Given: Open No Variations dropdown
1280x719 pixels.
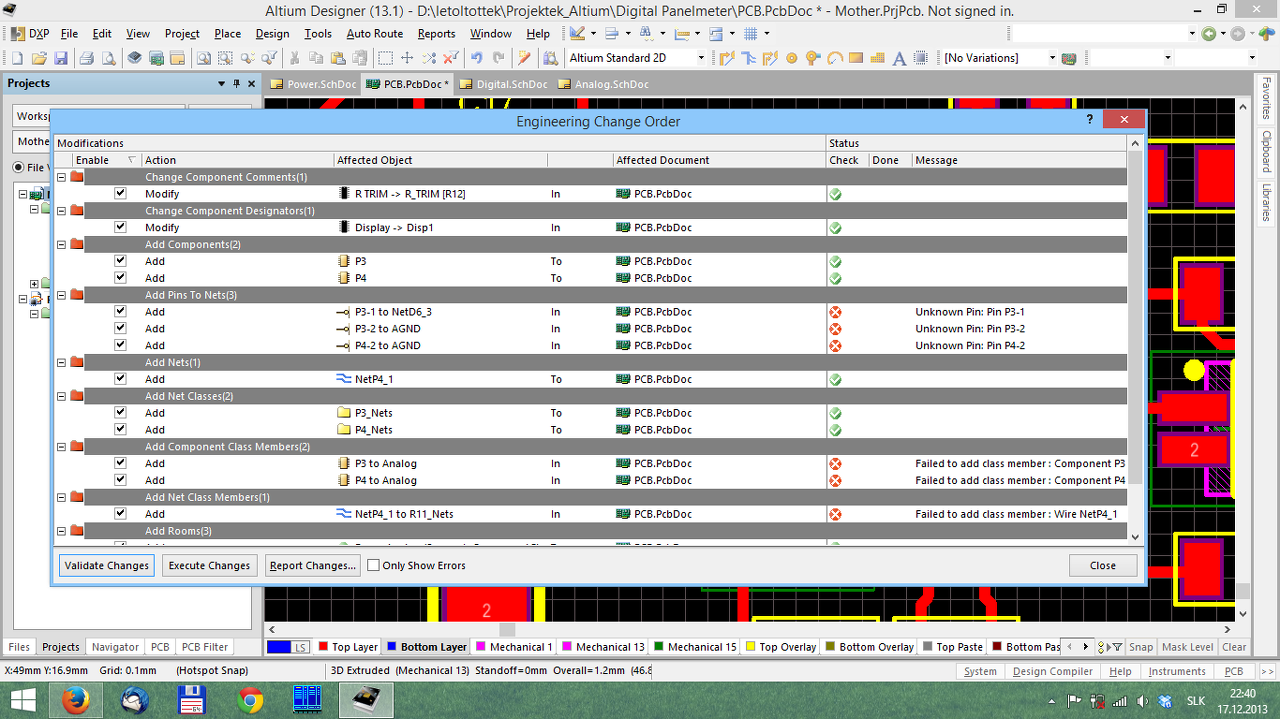Looking at the screenshot, I should point(1052,58).
